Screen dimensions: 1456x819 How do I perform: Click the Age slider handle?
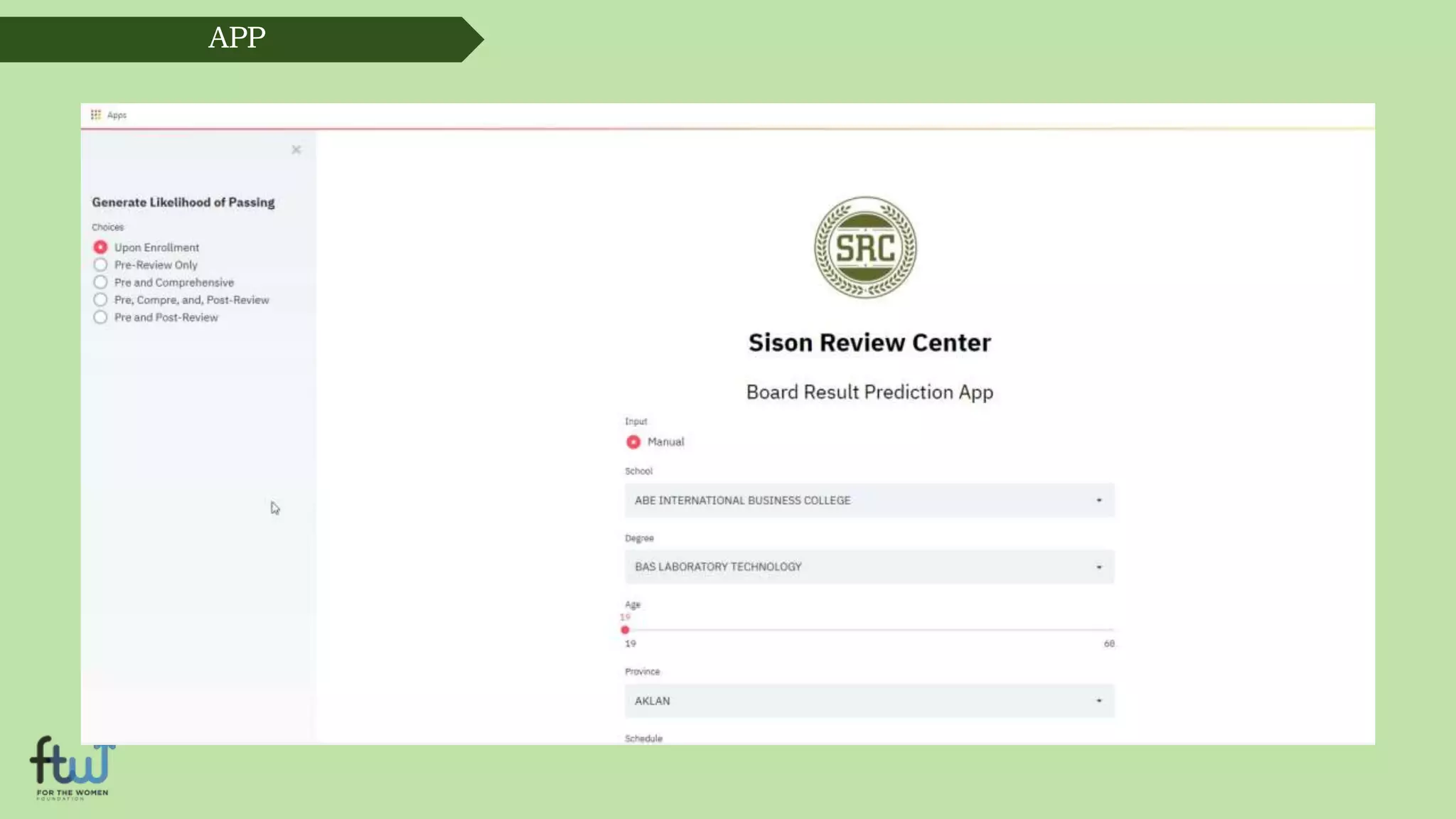pos(625,630)
